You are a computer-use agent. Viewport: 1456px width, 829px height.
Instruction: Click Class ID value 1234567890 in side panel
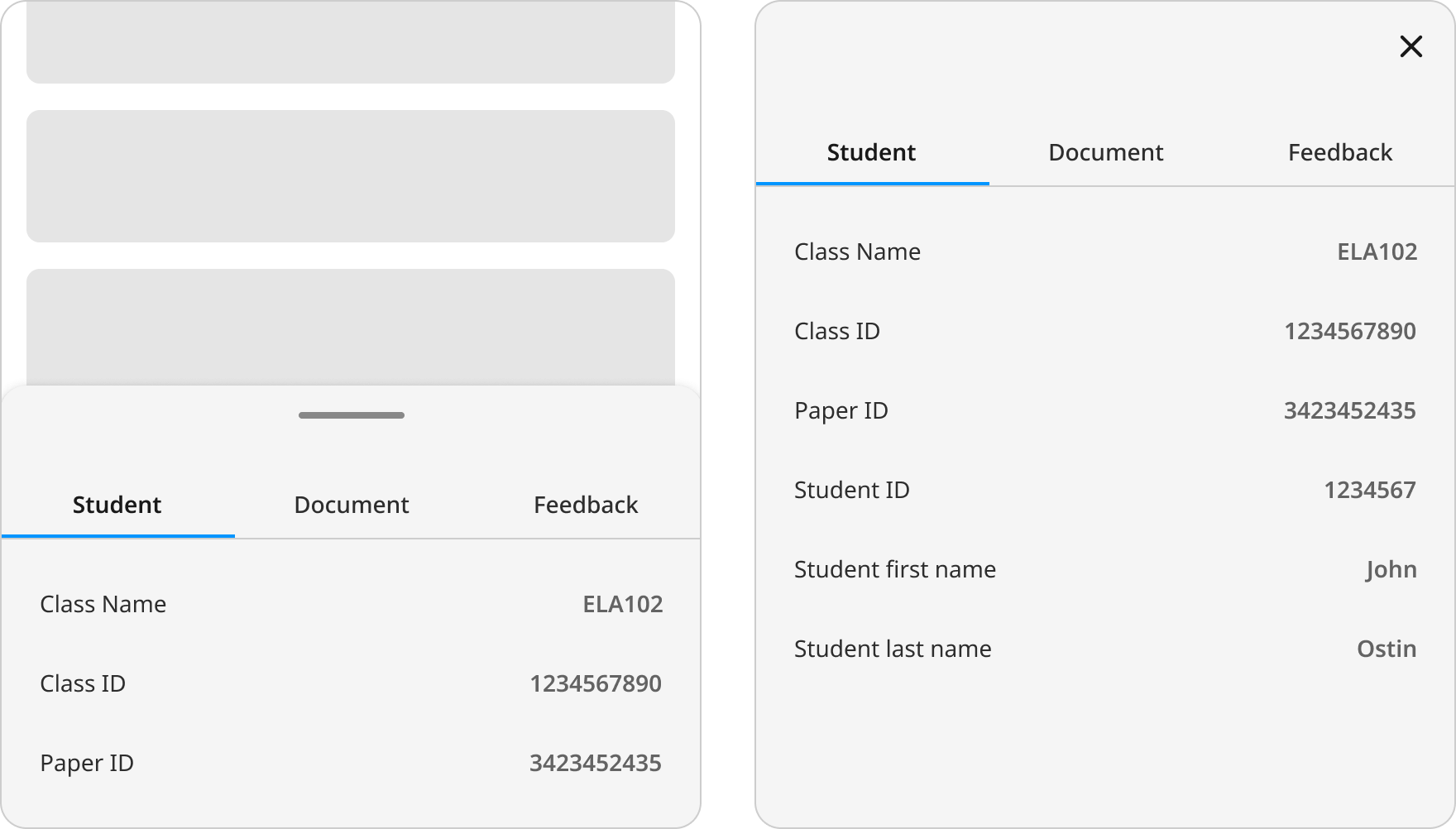pos(1350,331)
